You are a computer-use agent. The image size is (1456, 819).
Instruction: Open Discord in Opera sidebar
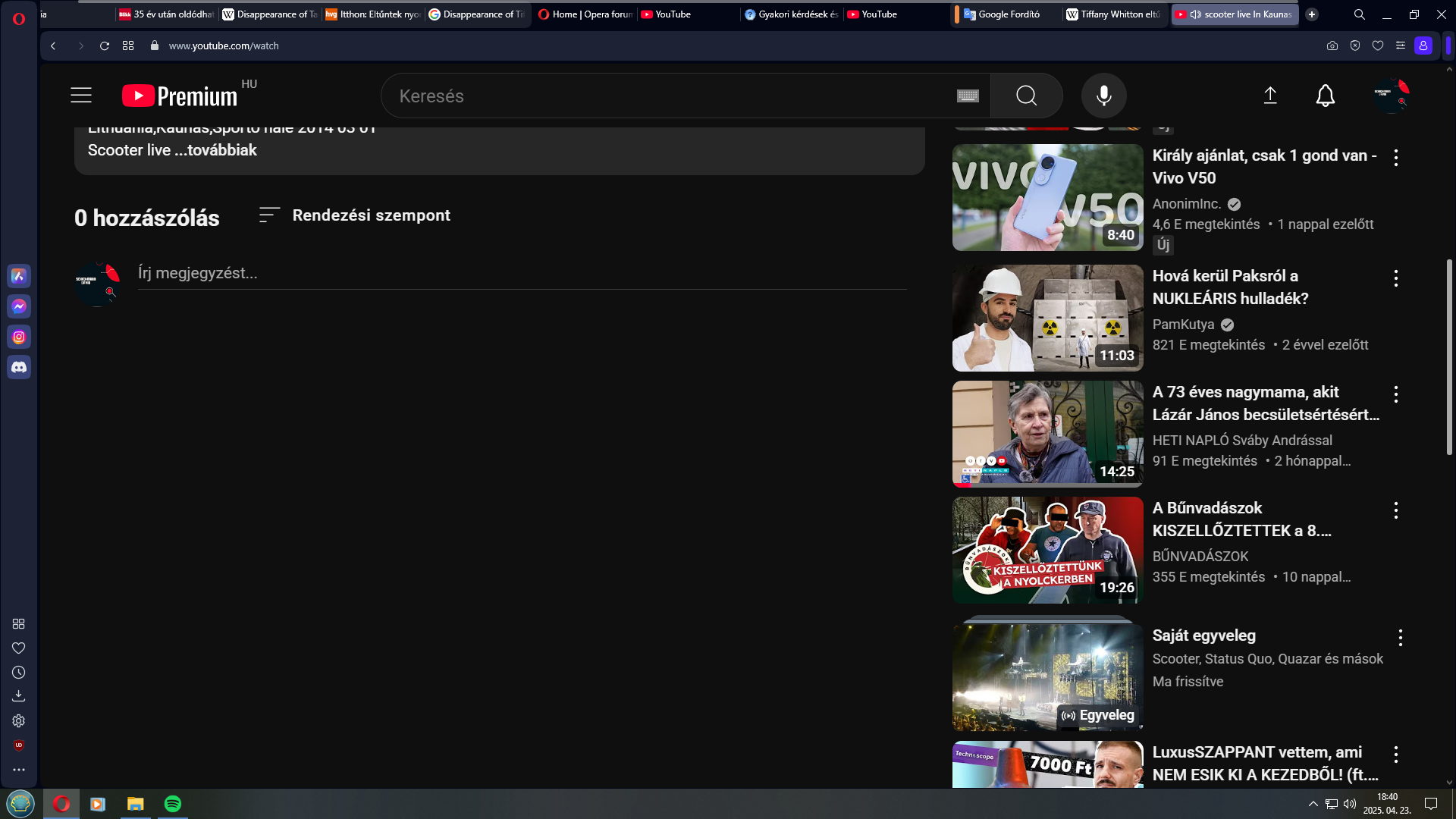click(x=19, y=367)
